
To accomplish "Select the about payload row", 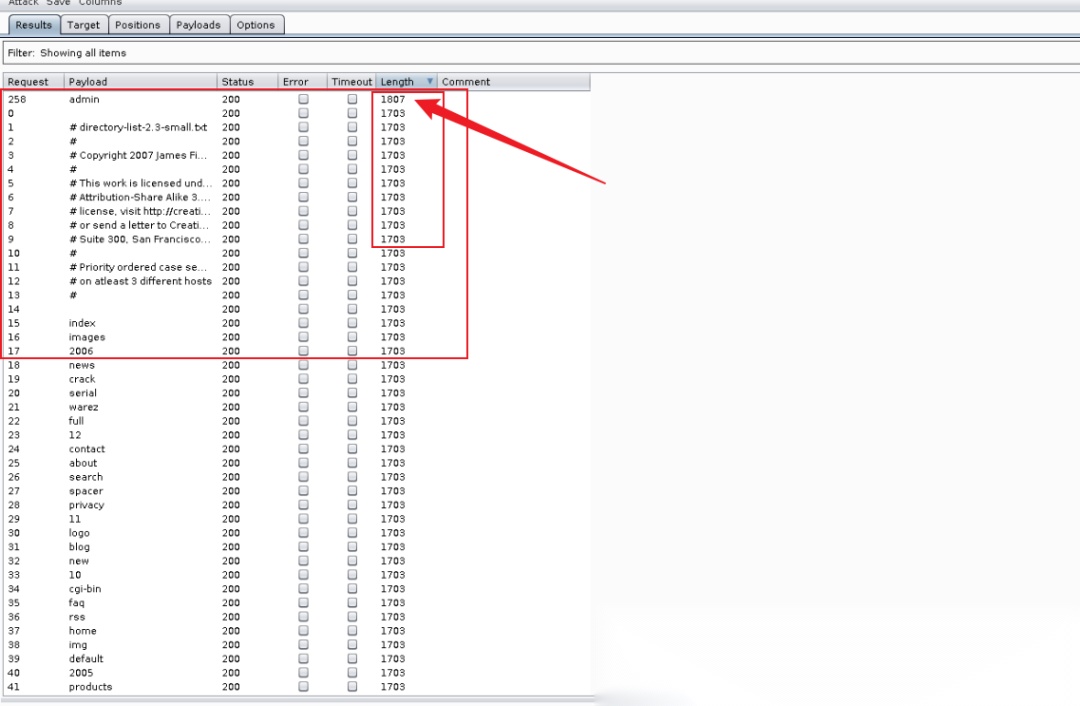I will (x=297, y=463).
